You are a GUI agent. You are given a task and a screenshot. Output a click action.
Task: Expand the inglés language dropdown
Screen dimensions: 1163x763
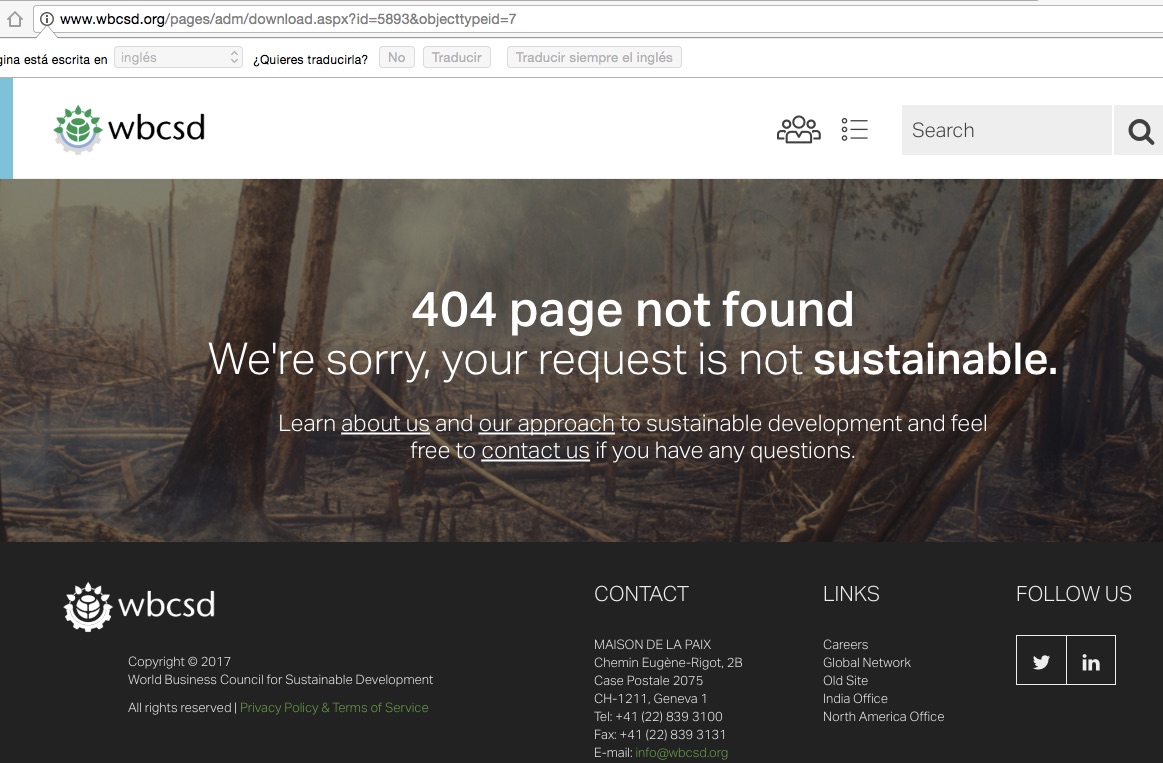178,58
